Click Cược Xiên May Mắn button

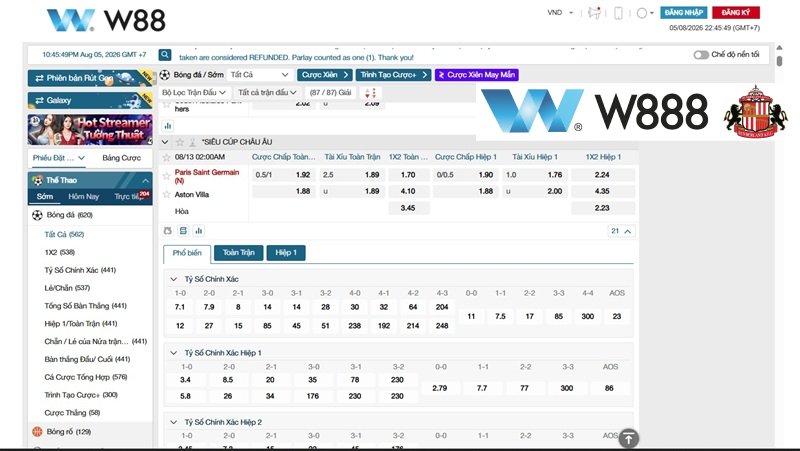point(477,75)
